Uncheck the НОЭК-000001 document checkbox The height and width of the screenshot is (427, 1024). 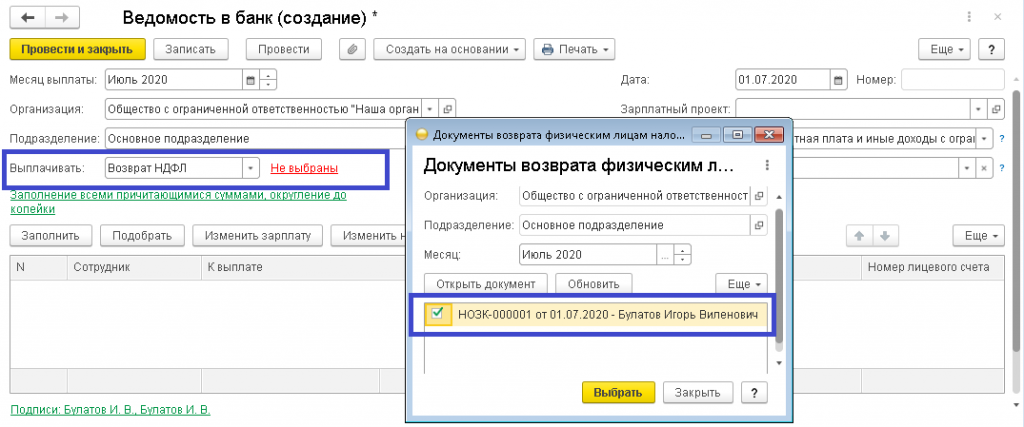(x=438, y=314)
